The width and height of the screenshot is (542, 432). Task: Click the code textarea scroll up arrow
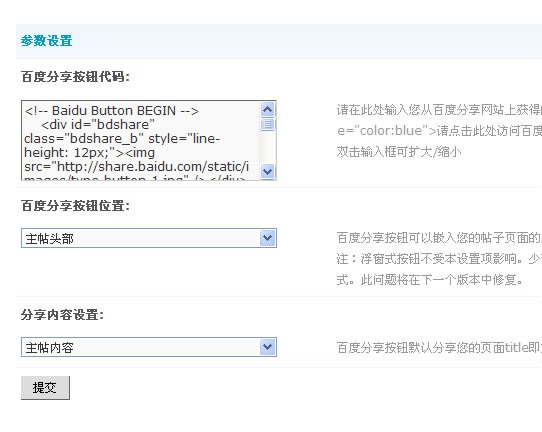click(268, 110)
